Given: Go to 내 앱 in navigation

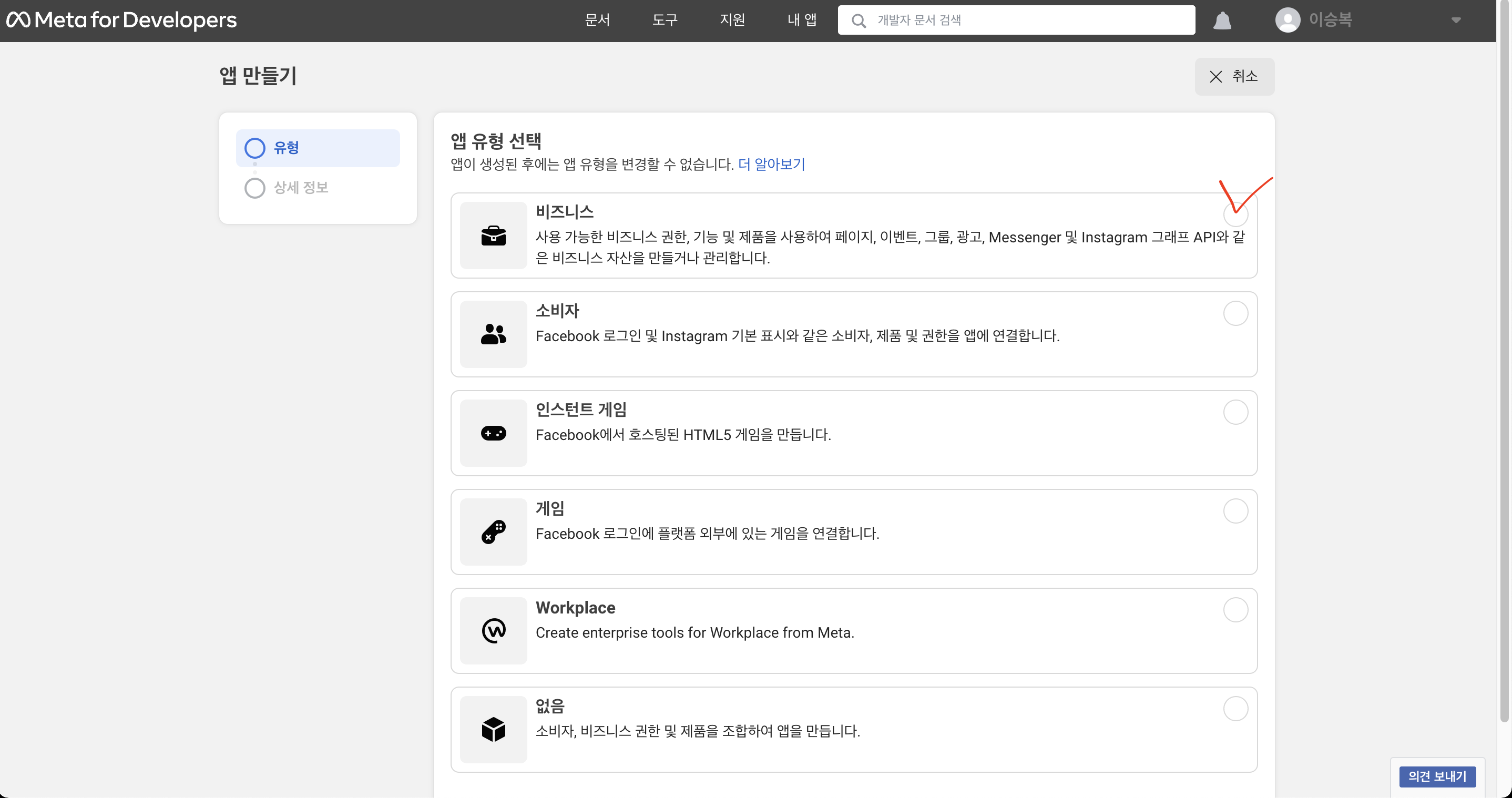Looking at the screenshot, I should pyautogui.click(x=802, y=20).
